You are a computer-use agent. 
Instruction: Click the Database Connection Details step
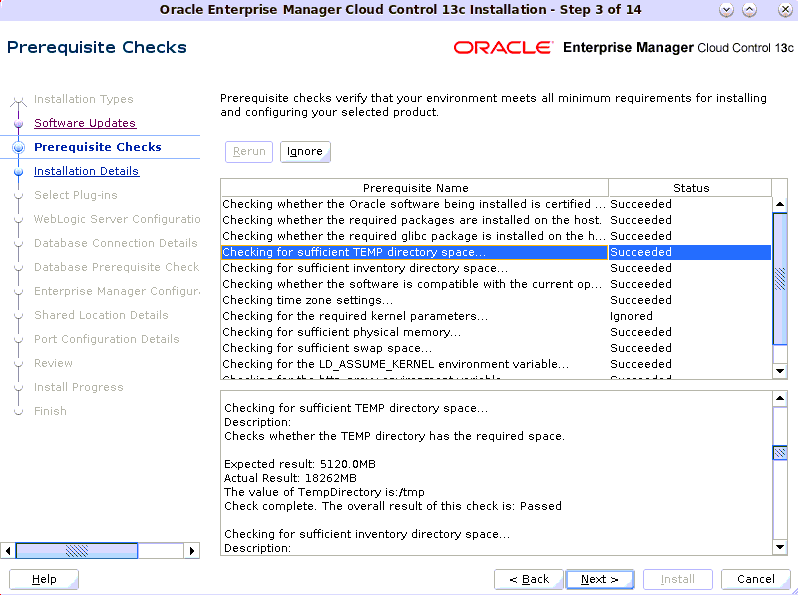[x=116, y=243]
